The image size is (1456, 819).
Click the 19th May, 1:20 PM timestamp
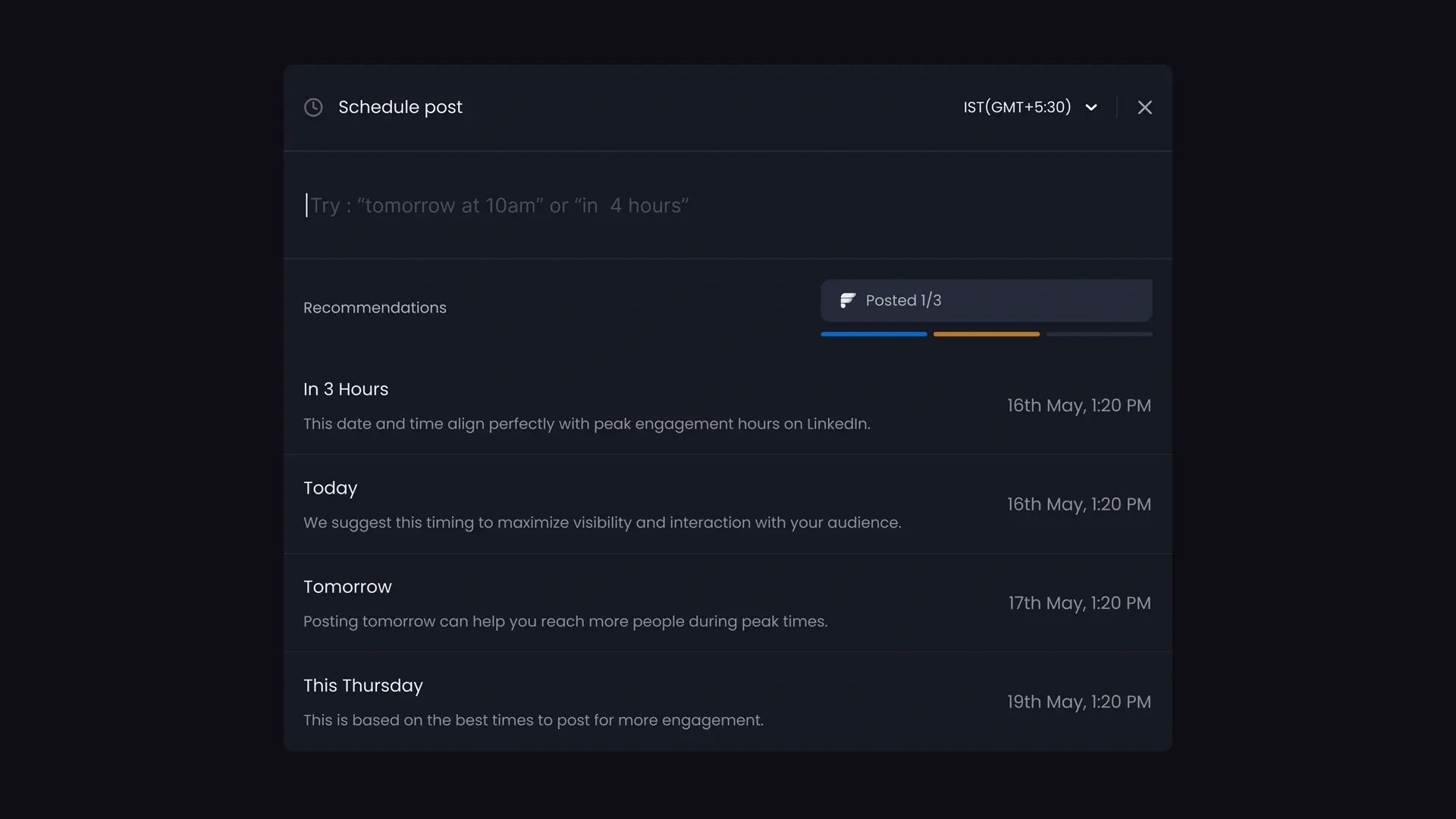coord(1079,702)
